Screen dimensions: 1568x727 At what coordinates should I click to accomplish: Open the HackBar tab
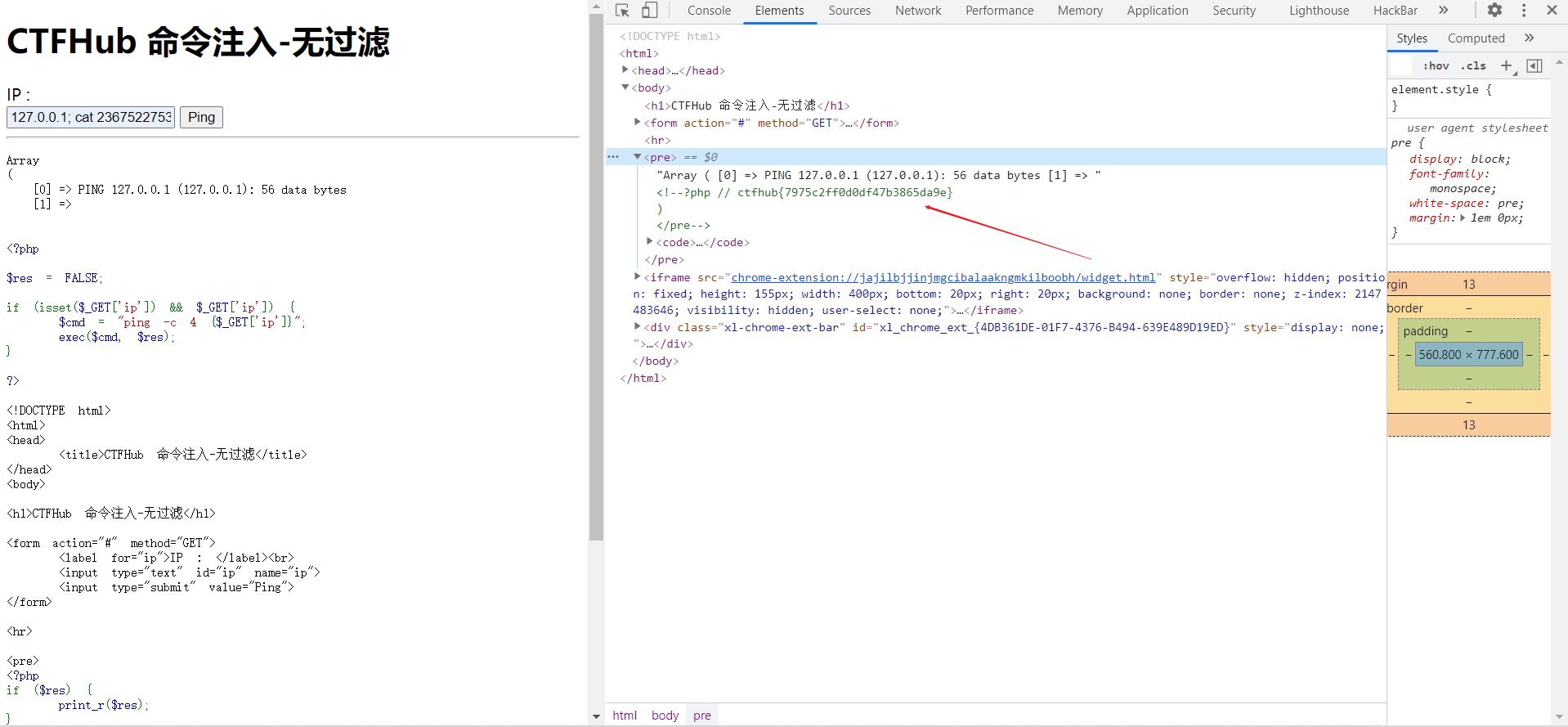[1396, 11]
